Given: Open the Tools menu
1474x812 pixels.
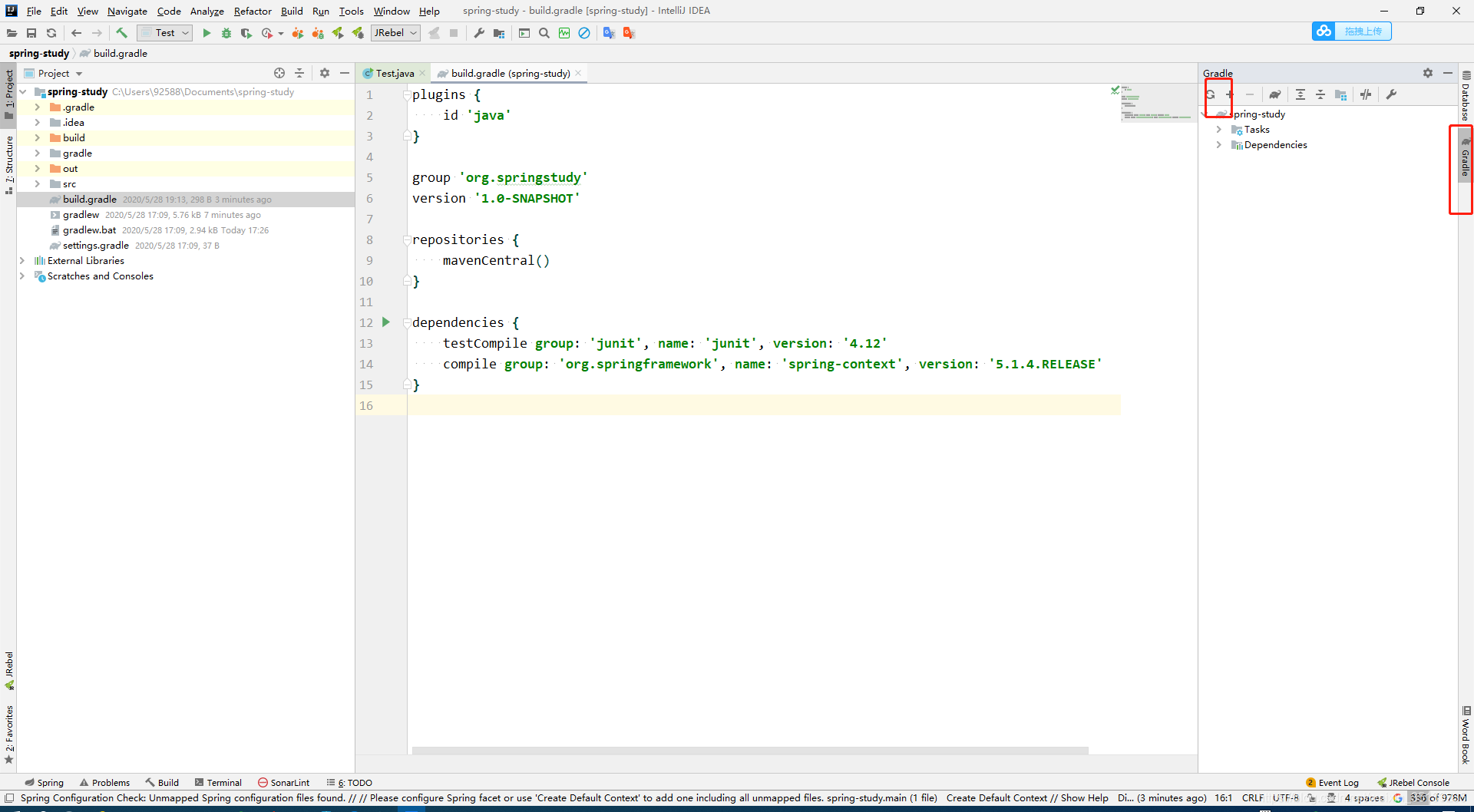Looking at the screenshot, I should click(352, 11).
